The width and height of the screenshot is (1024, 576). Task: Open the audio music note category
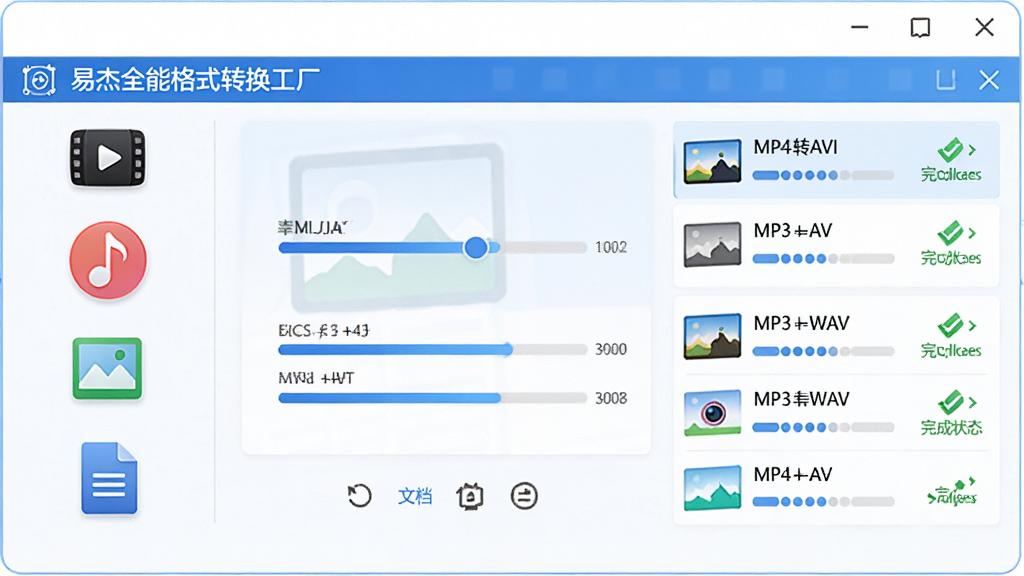click(x=108, y=260)
